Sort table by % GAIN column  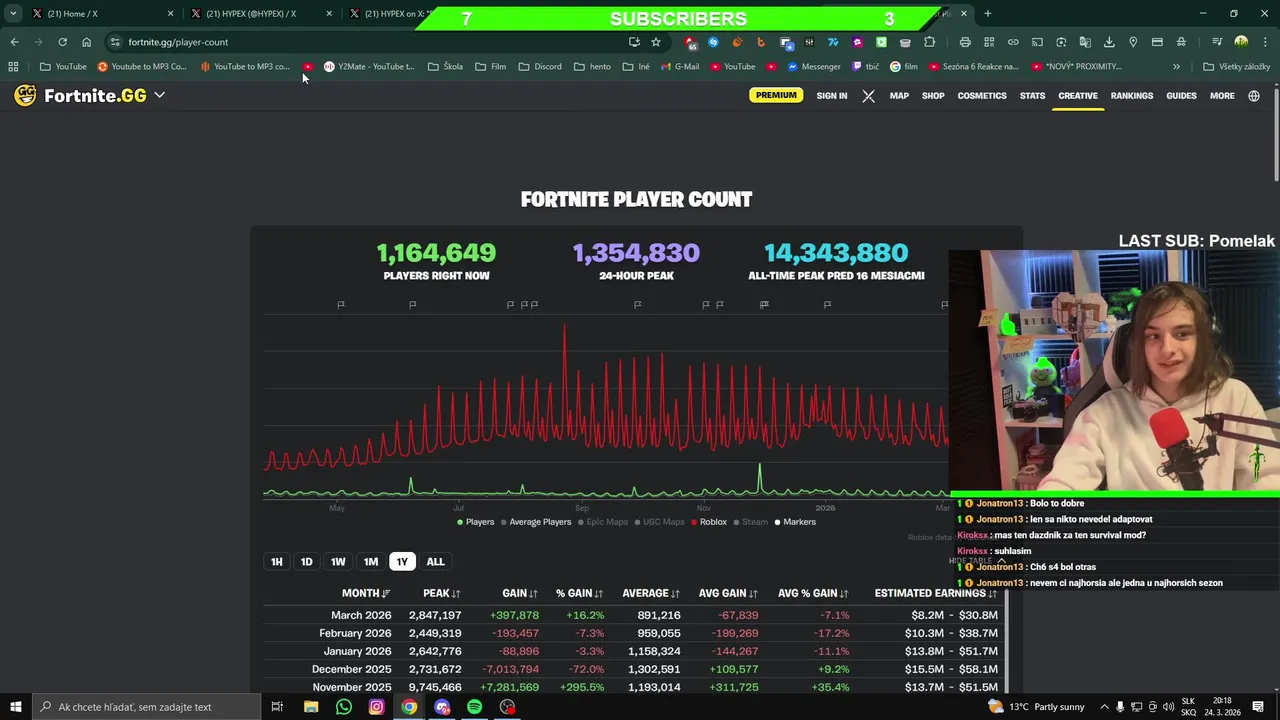[x=580, y=593]
